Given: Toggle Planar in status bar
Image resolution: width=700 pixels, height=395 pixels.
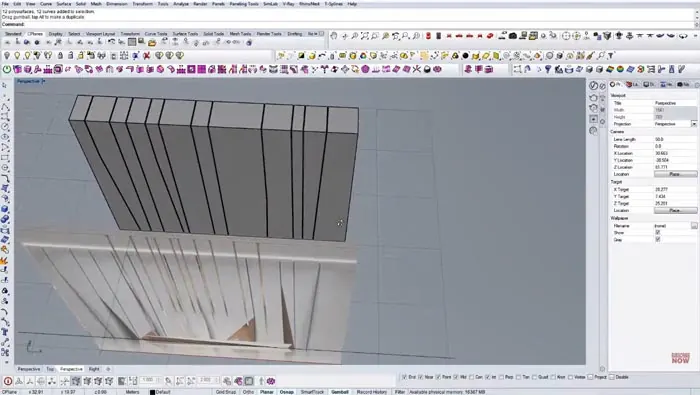Looking at the screenshot, I should (x=267, y=392).
